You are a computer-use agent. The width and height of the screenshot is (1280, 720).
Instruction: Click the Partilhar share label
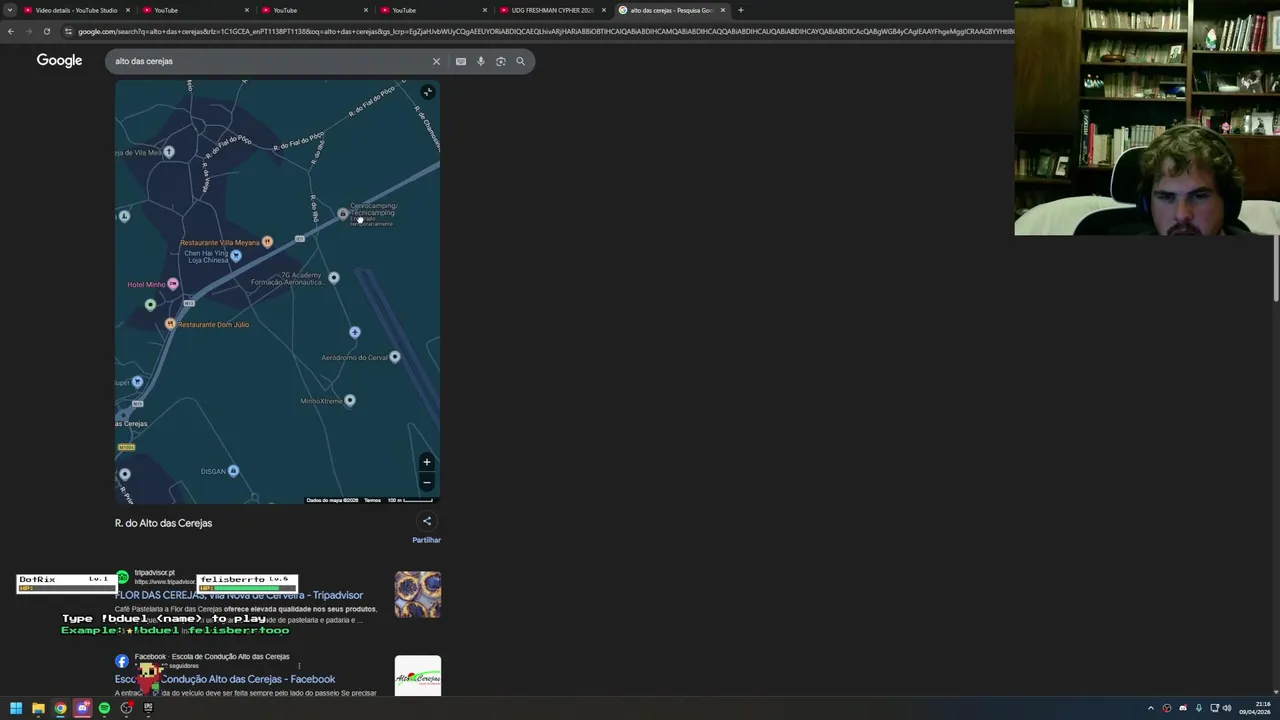click(x=426, y=540)
